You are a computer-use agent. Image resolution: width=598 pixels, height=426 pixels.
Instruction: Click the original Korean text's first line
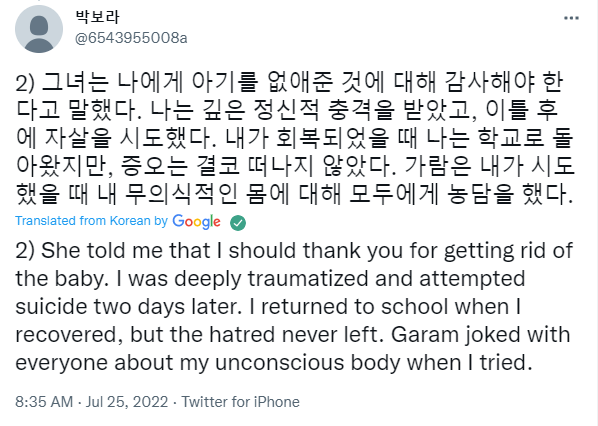click(289, 82)
